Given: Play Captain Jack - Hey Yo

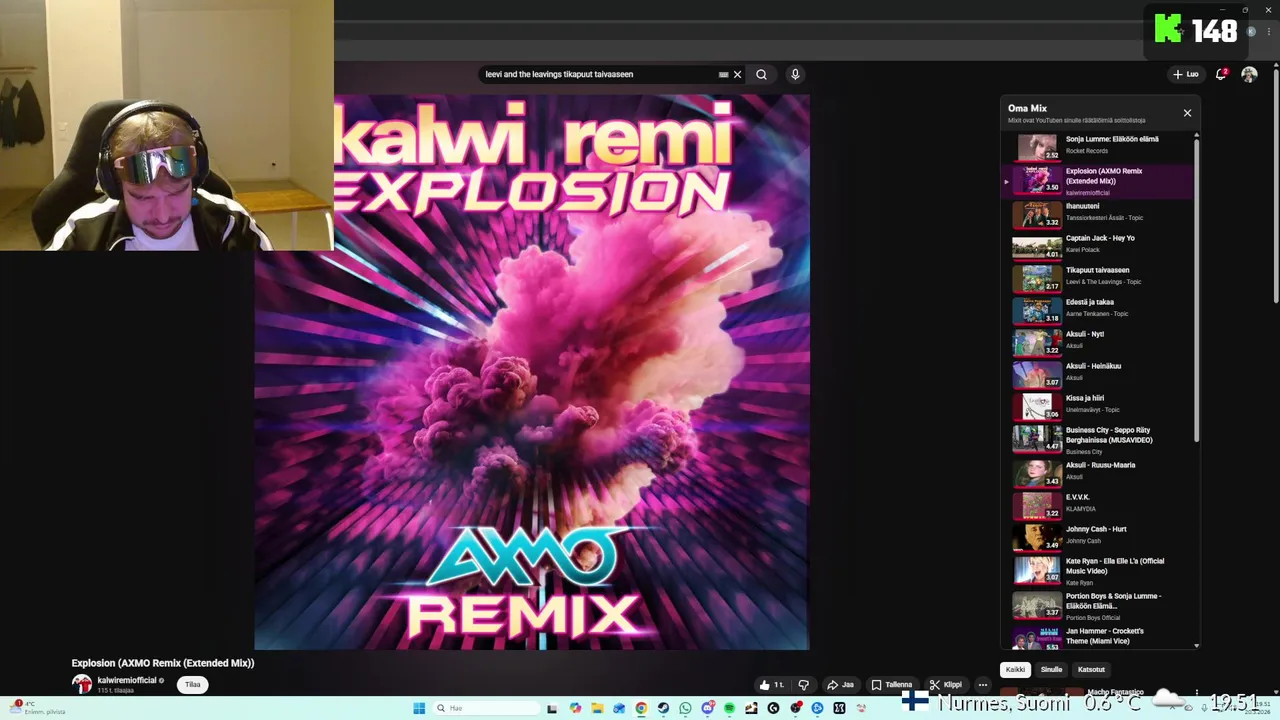Looking at the screenshot, I should pyautogui.click(x=1097, y=245).
